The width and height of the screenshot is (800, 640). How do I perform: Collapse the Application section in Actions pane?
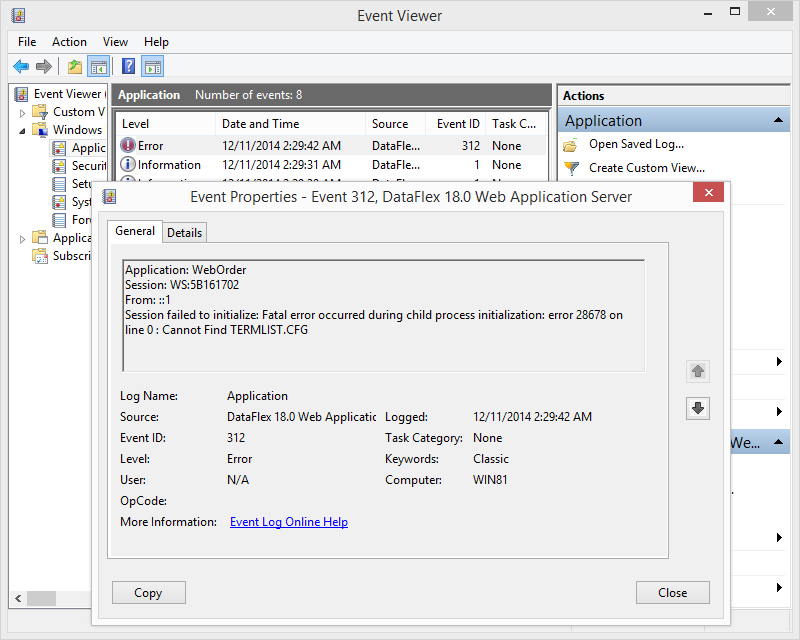click(x=778, y=120)
